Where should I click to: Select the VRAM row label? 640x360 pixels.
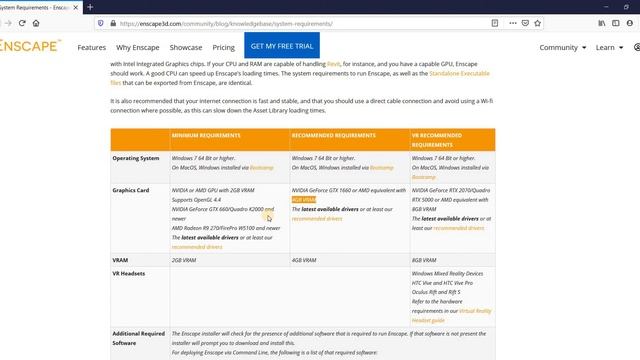120,260
